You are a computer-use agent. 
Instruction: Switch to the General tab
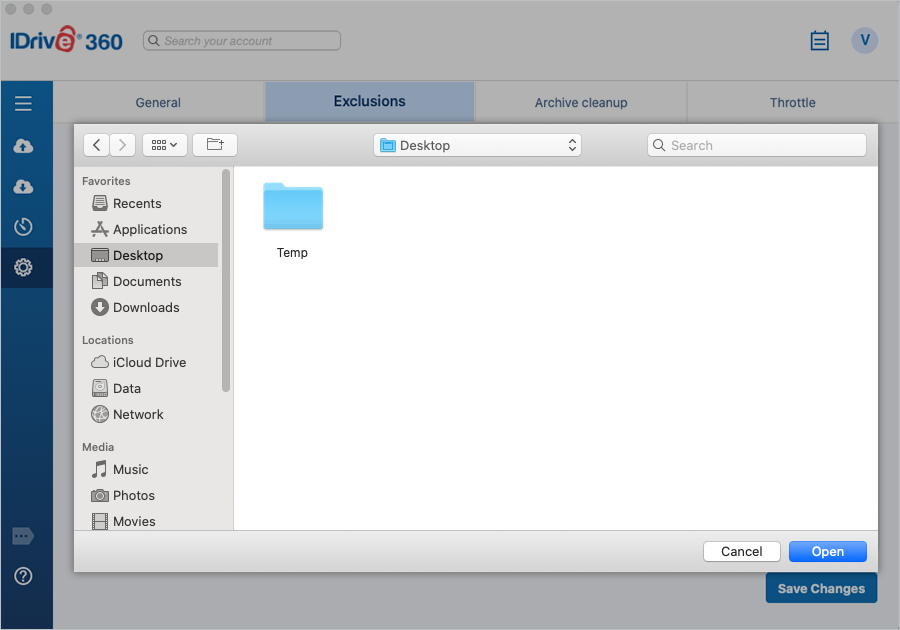click(x=158, y=103)
